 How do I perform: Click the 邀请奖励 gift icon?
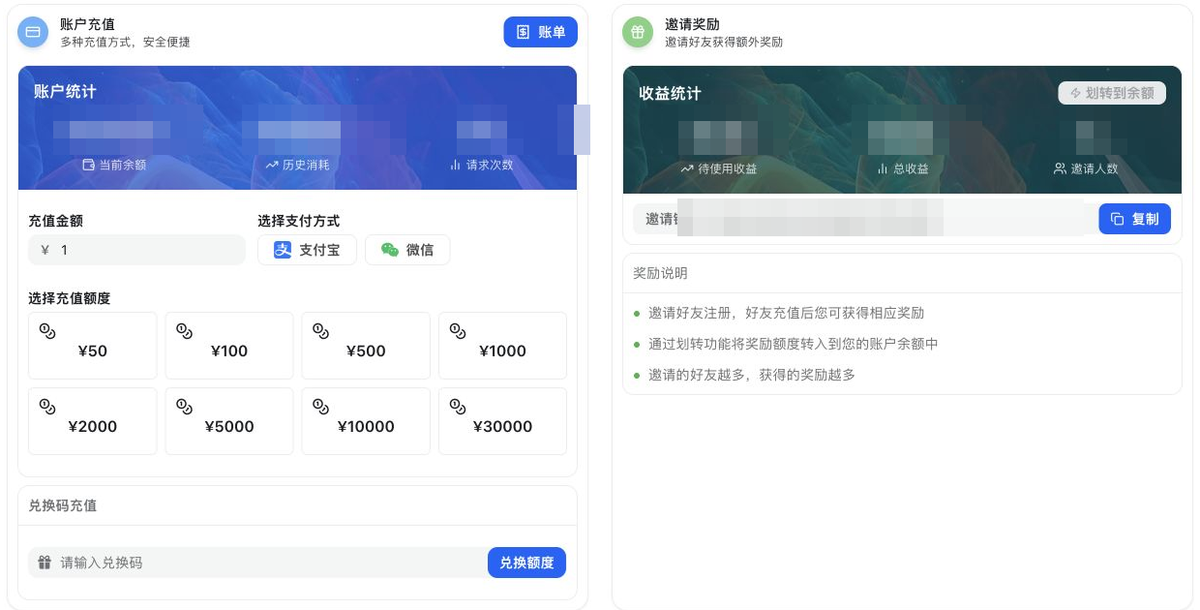click(638, 32)
